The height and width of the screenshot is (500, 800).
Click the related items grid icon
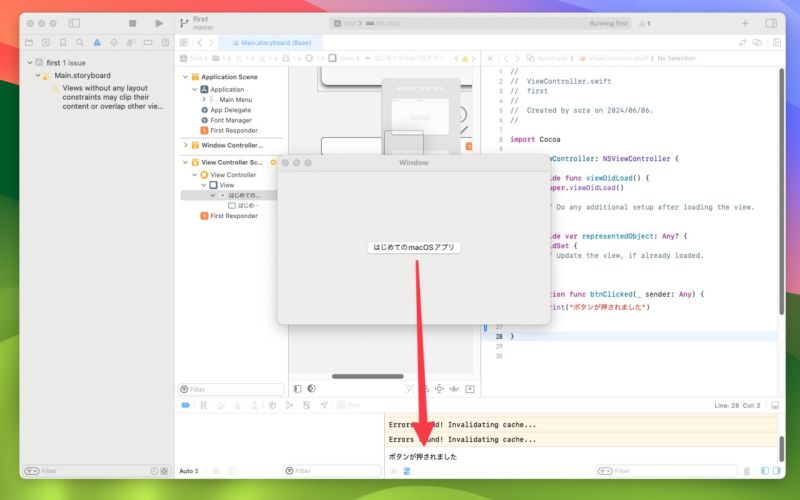184,42
